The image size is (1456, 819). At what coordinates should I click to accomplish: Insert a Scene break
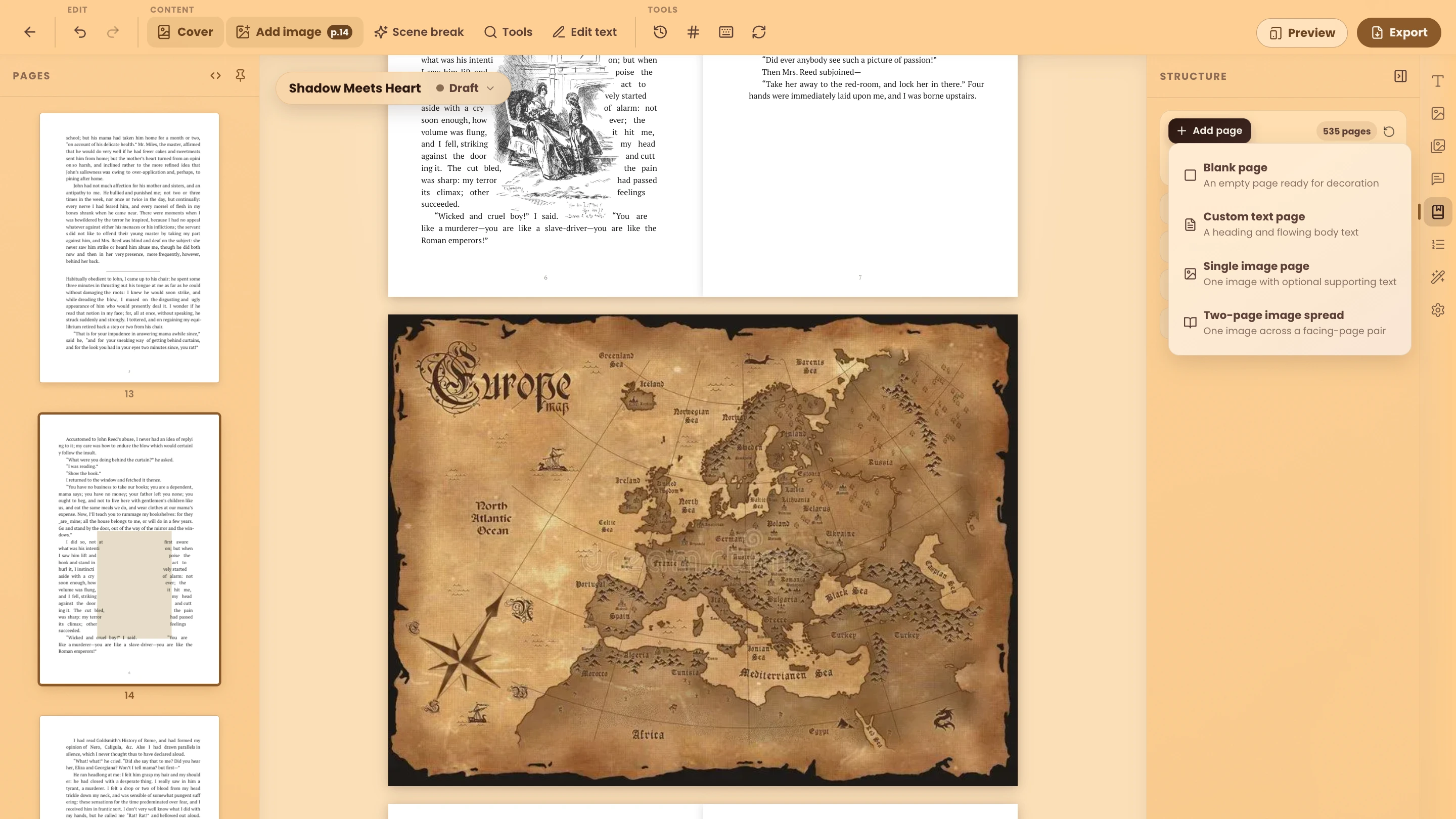pyautogui.click(x=419, y=32)
